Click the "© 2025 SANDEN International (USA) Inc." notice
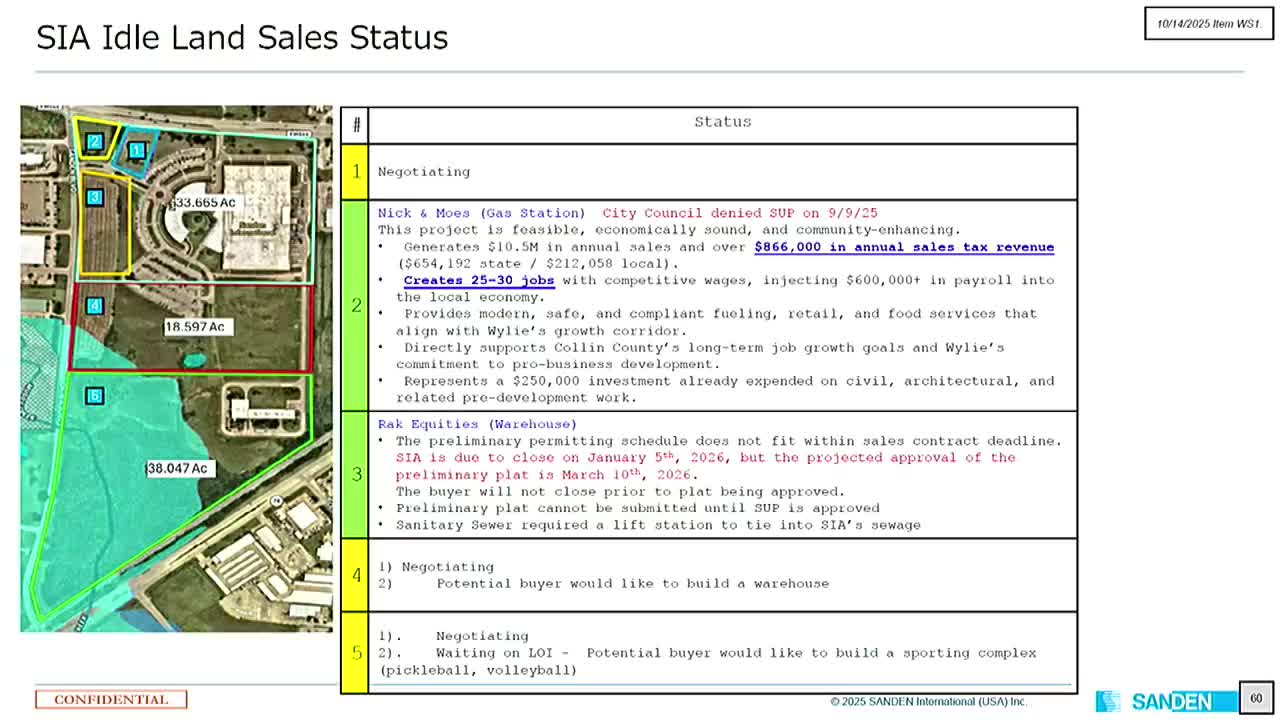The image size is (1280, 720). (x=928, y=702)
